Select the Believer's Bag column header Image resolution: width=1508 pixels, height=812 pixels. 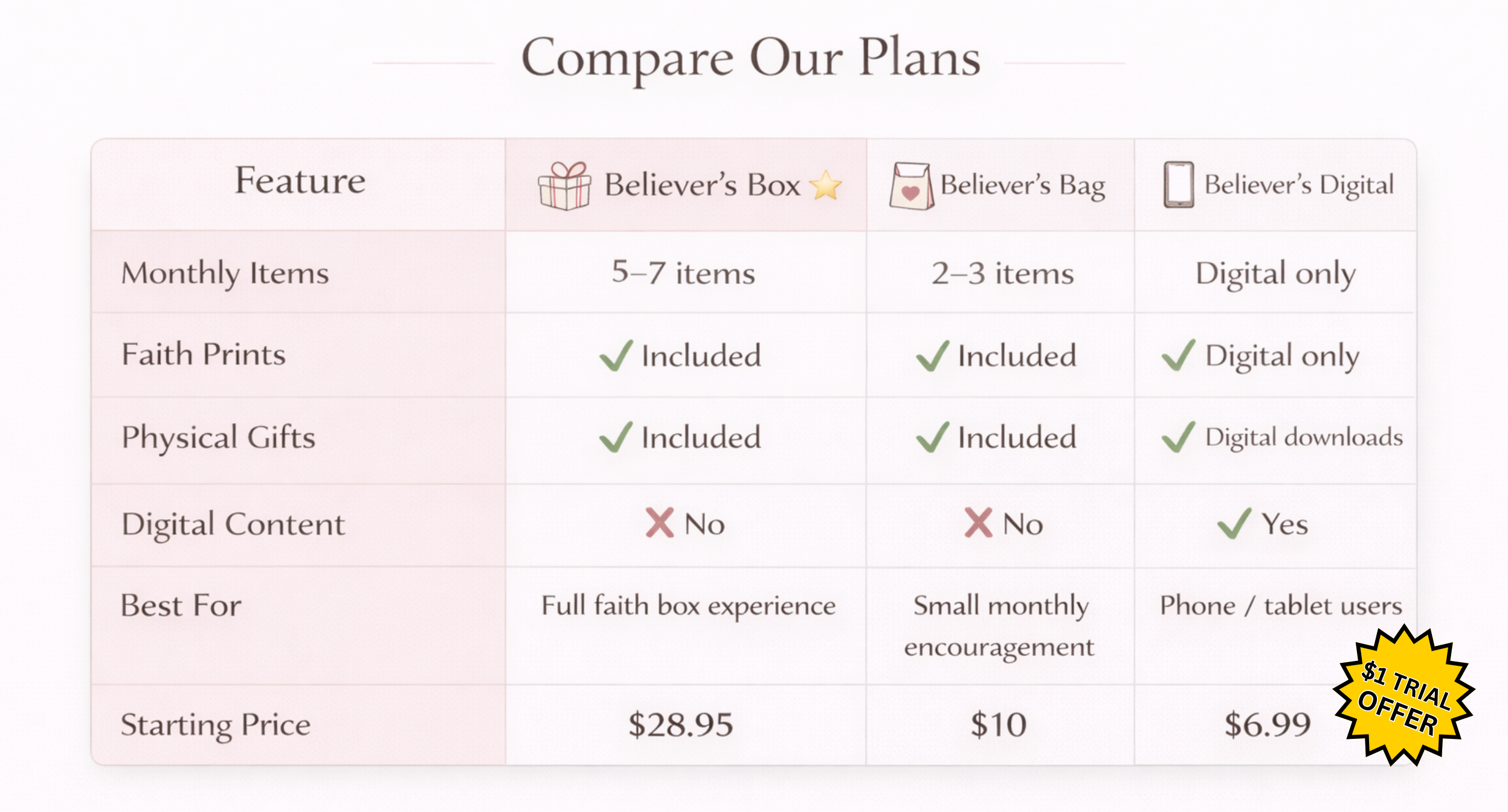coord(1022,185)
